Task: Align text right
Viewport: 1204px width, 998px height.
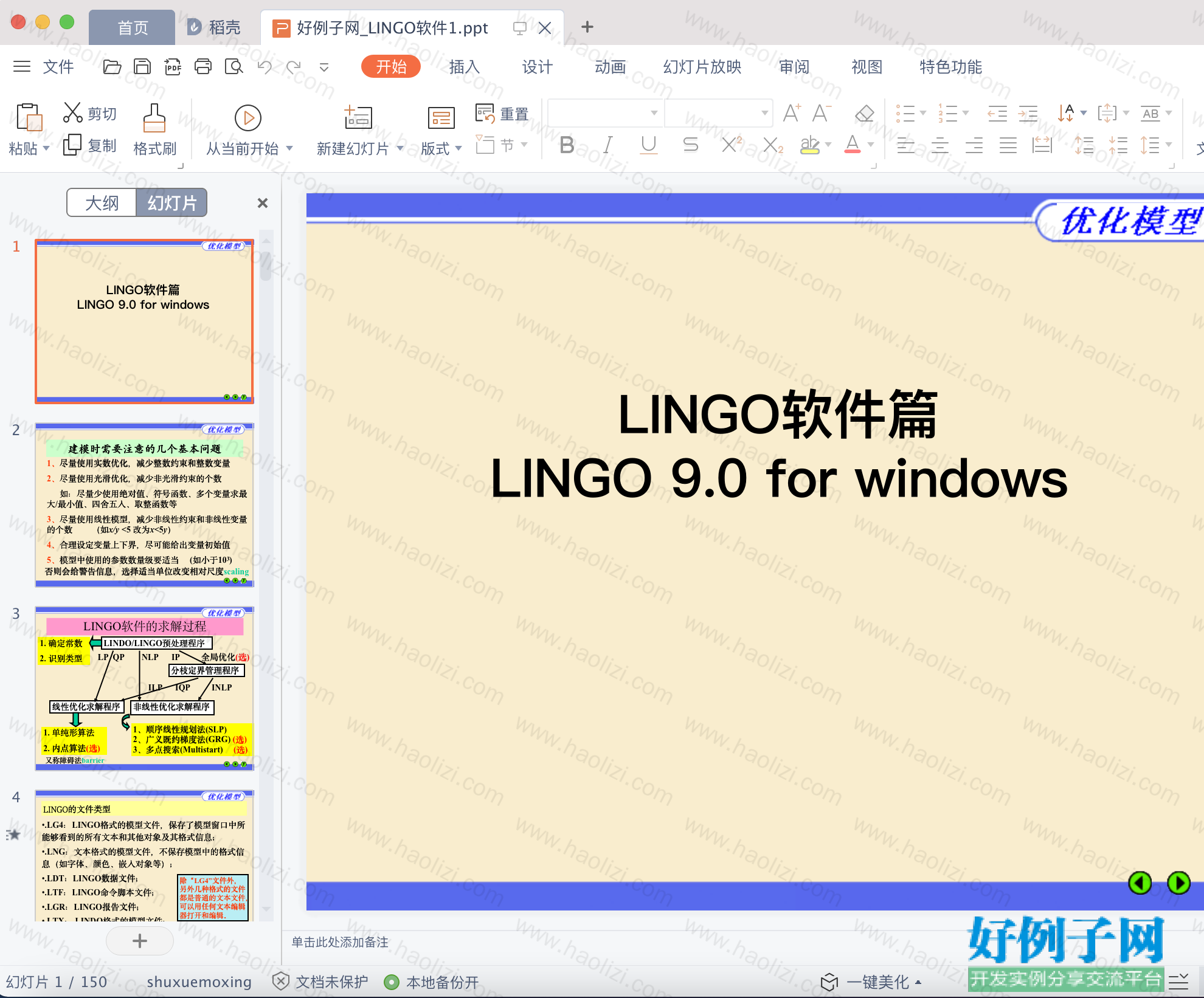Action: point(974,145)
